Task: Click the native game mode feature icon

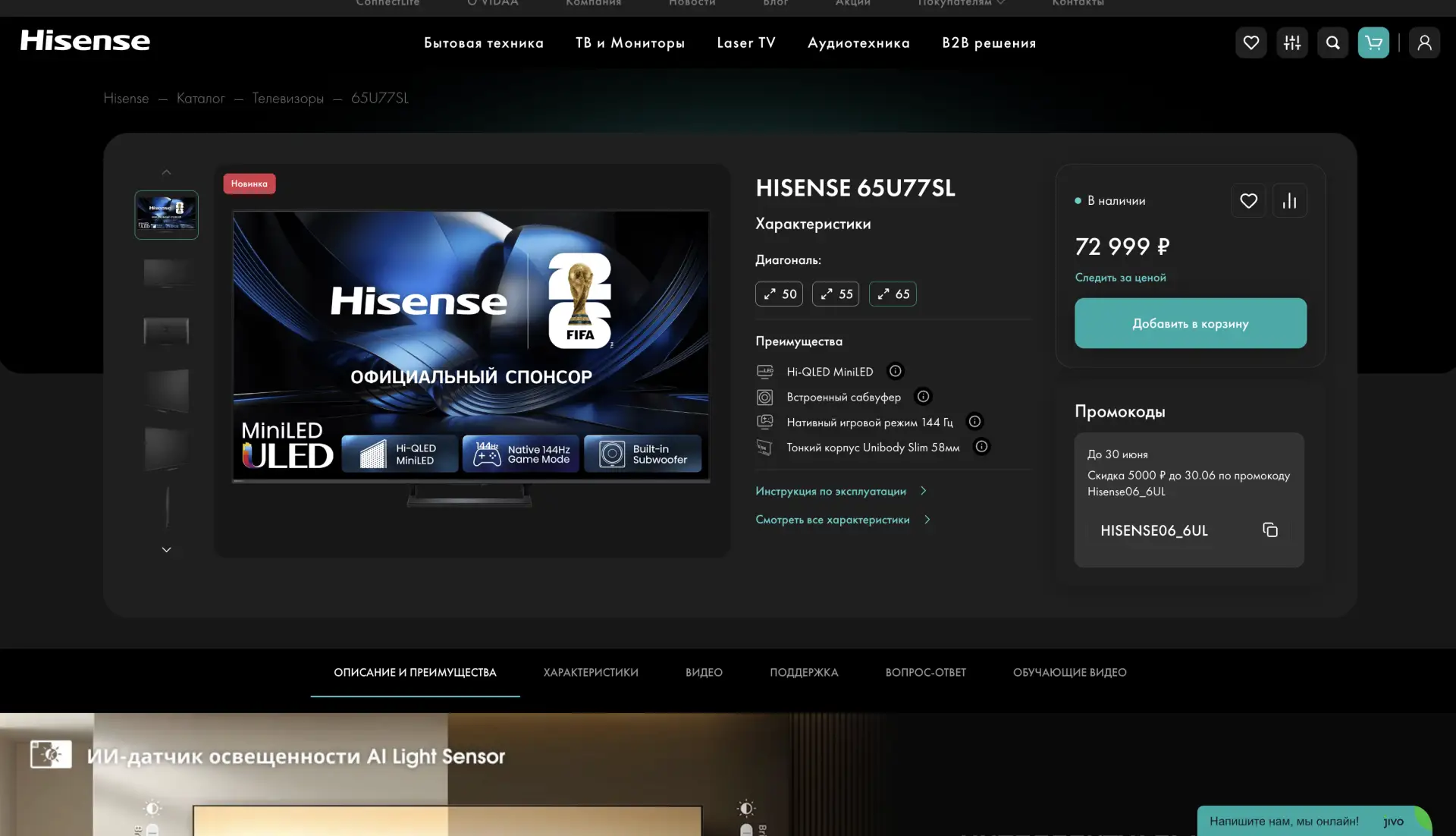Action: click(764, 422)
